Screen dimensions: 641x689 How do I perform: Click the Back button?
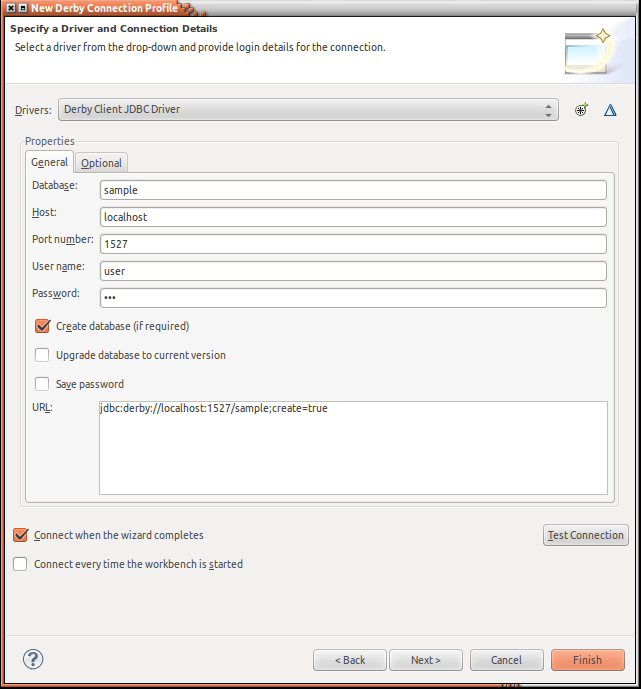(x=350, y=660)
